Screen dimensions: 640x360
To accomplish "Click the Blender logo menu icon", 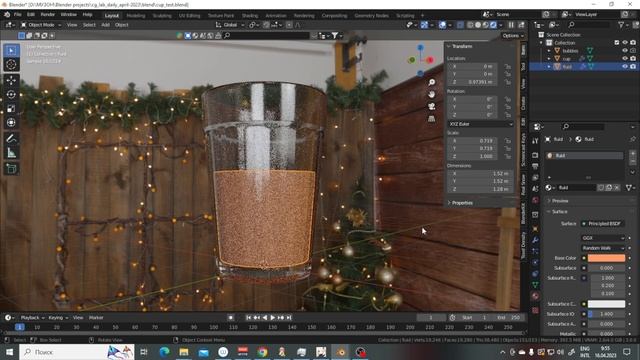I will (7, 15).
